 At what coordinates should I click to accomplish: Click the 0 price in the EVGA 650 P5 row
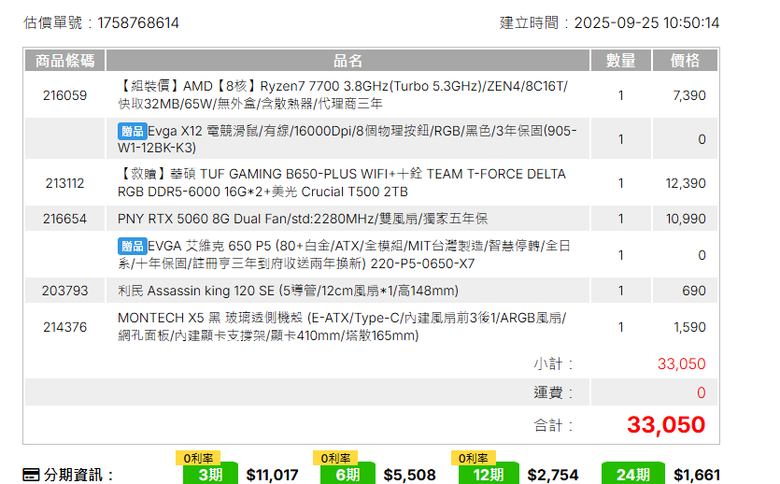click(701, 255)
